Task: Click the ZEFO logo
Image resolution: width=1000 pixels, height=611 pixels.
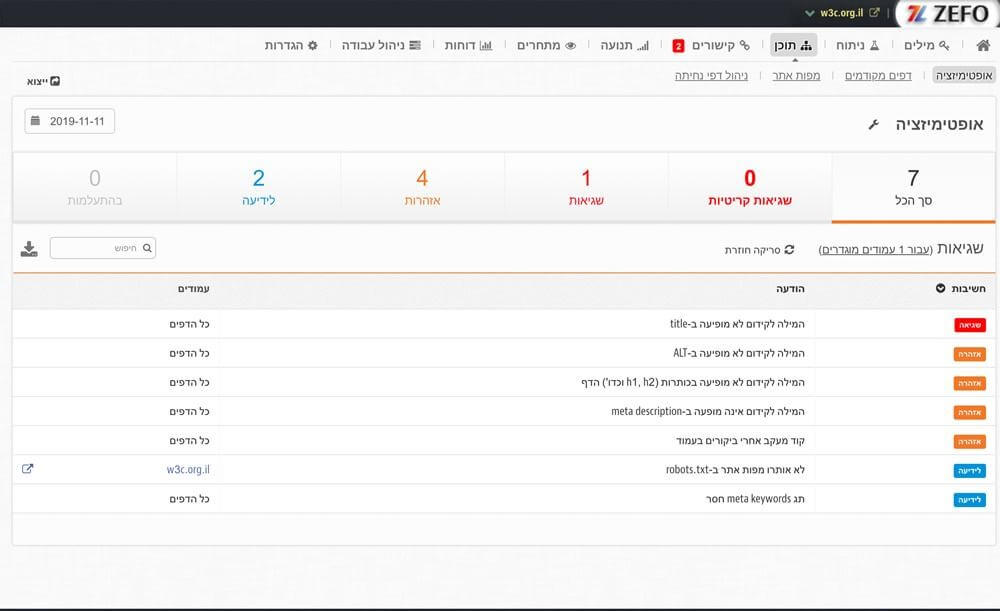Action: pyautogui.click(x=948, y=13)
